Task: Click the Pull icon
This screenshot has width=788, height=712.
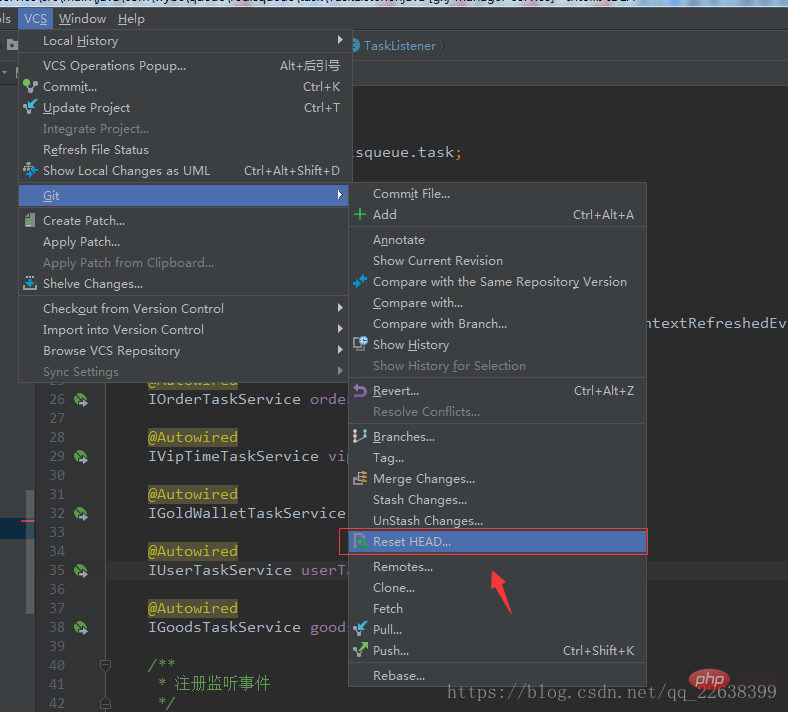Action: click(x=360, y=629)
